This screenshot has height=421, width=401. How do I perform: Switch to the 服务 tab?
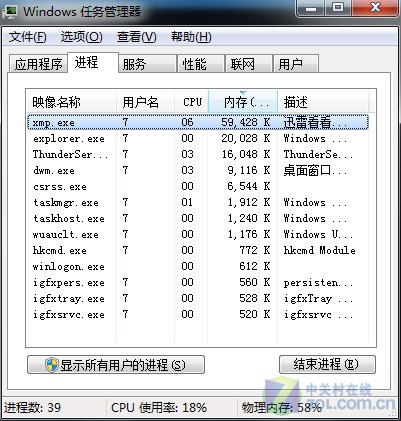(x=147, y=64)
